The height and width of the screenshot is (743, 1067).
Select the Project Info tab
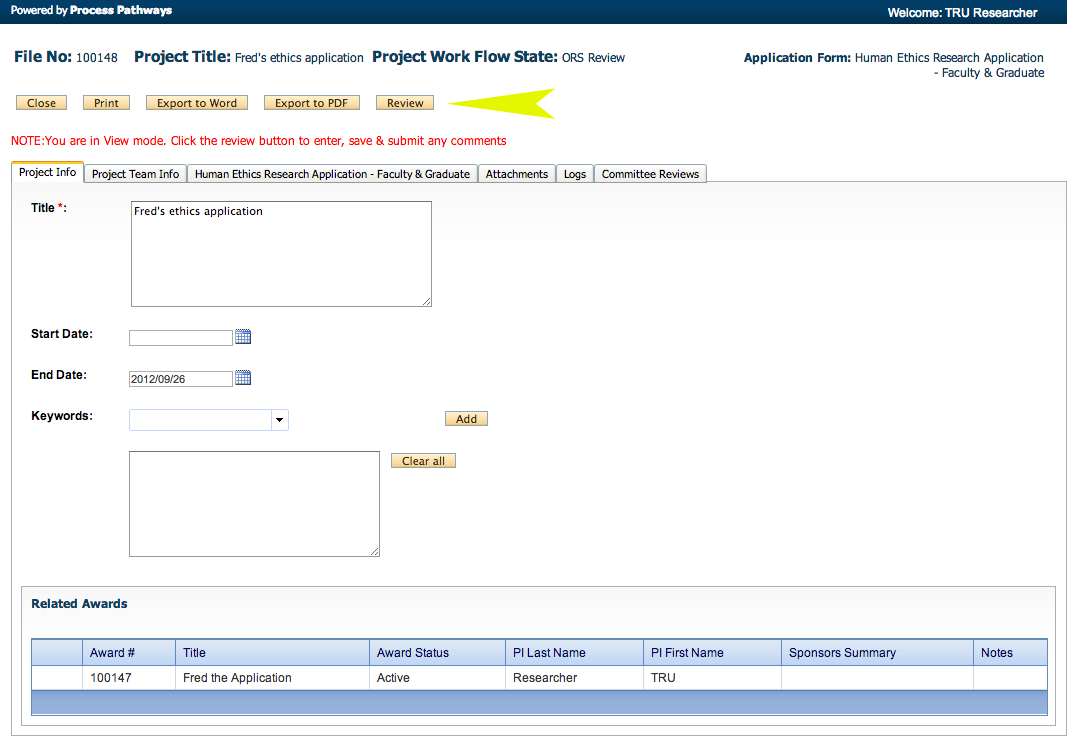point(47,172)
